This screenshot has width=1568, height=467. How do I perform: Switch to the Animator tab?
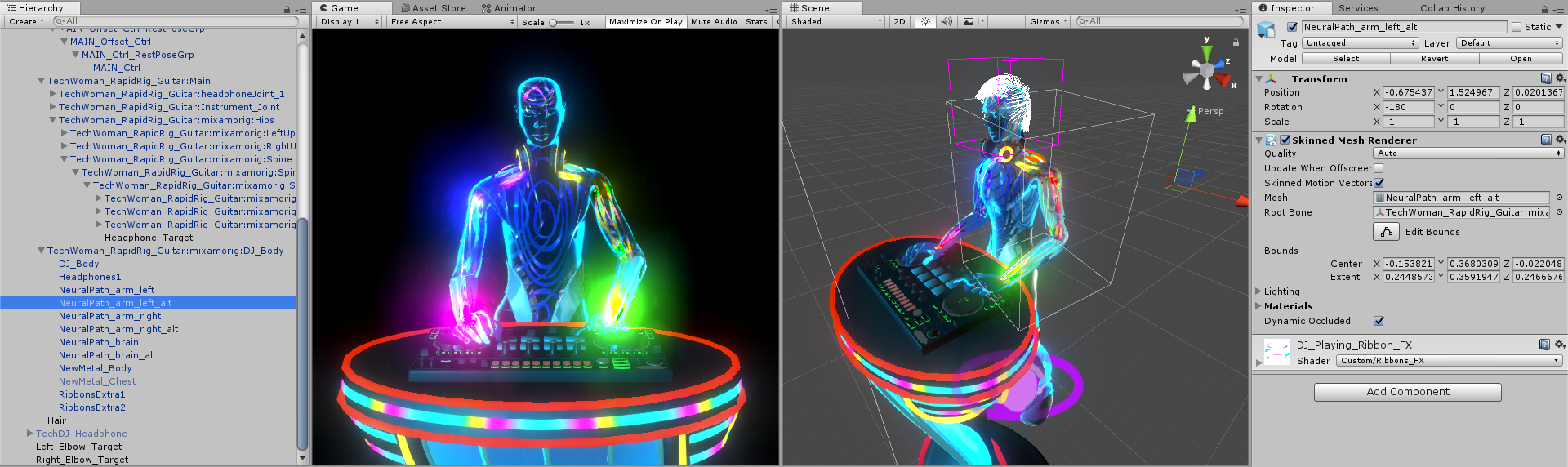(x=509, y=8)
